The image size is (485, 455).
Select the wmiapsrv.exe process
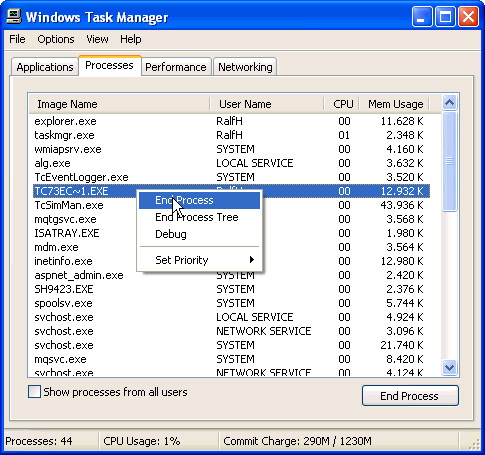(x=231, y=149)
